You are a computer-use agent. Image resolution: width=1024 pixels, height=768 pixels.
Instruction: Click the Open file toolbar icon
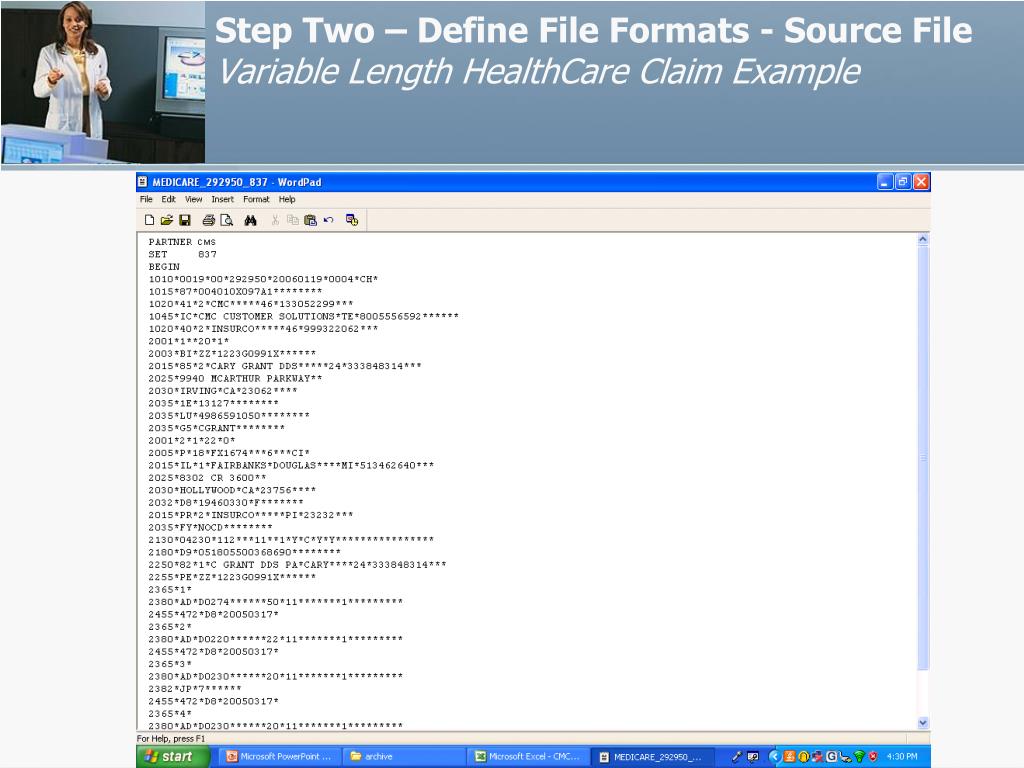(167, 220)
